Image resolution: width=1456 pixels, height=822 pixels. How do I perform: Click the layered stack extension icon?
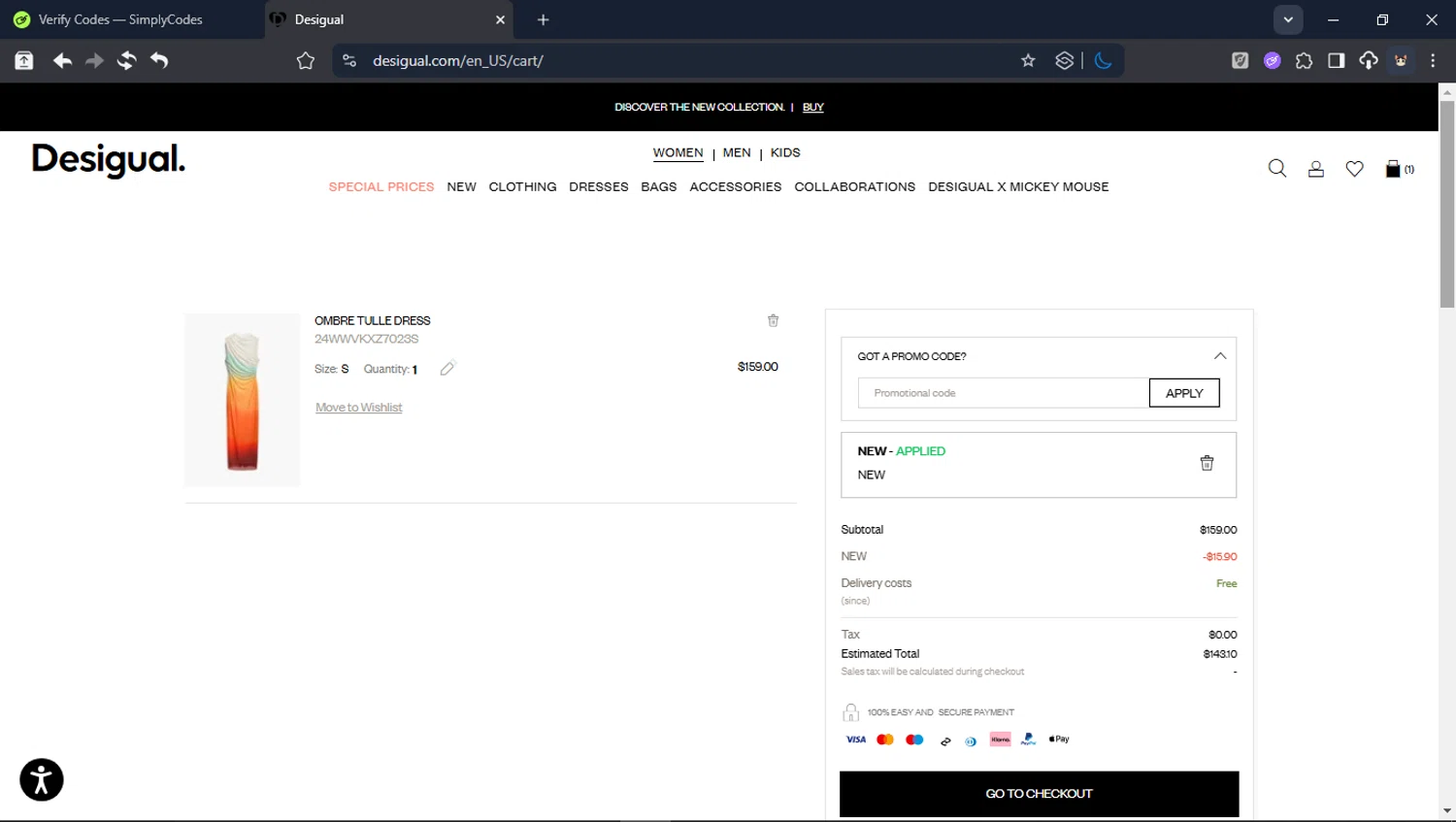pyautogui.click(x=1065, y=60)
